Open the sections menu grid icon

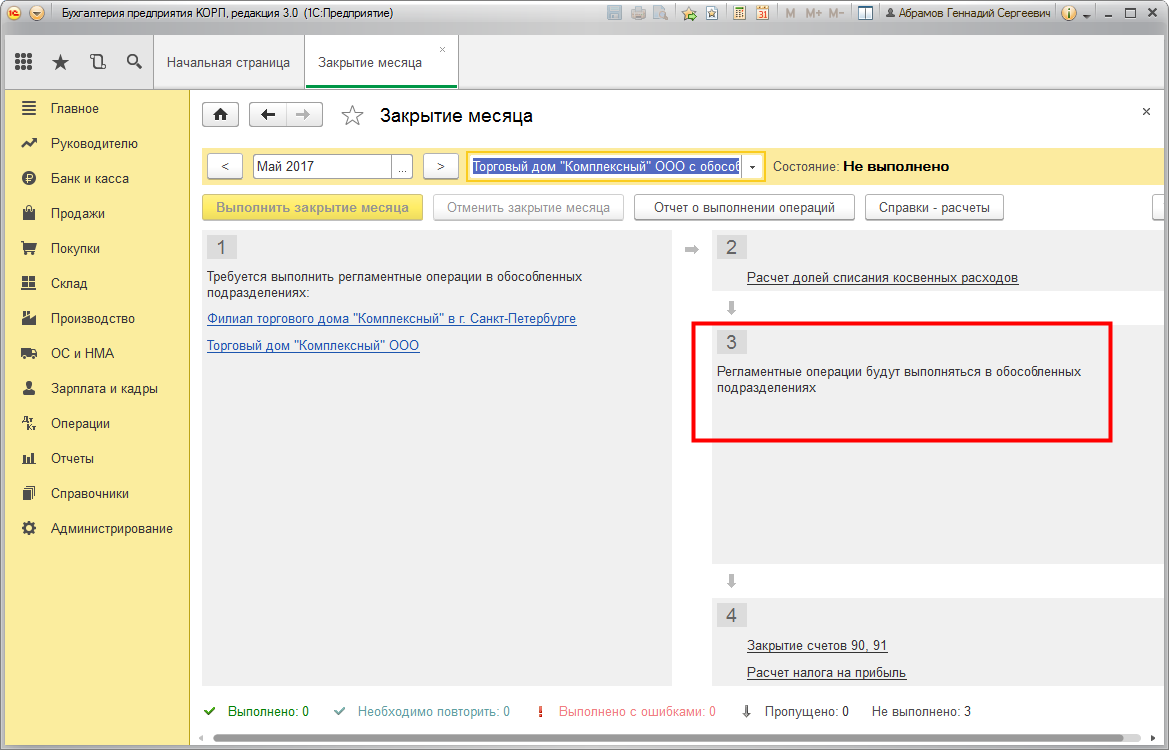point(23,62)
